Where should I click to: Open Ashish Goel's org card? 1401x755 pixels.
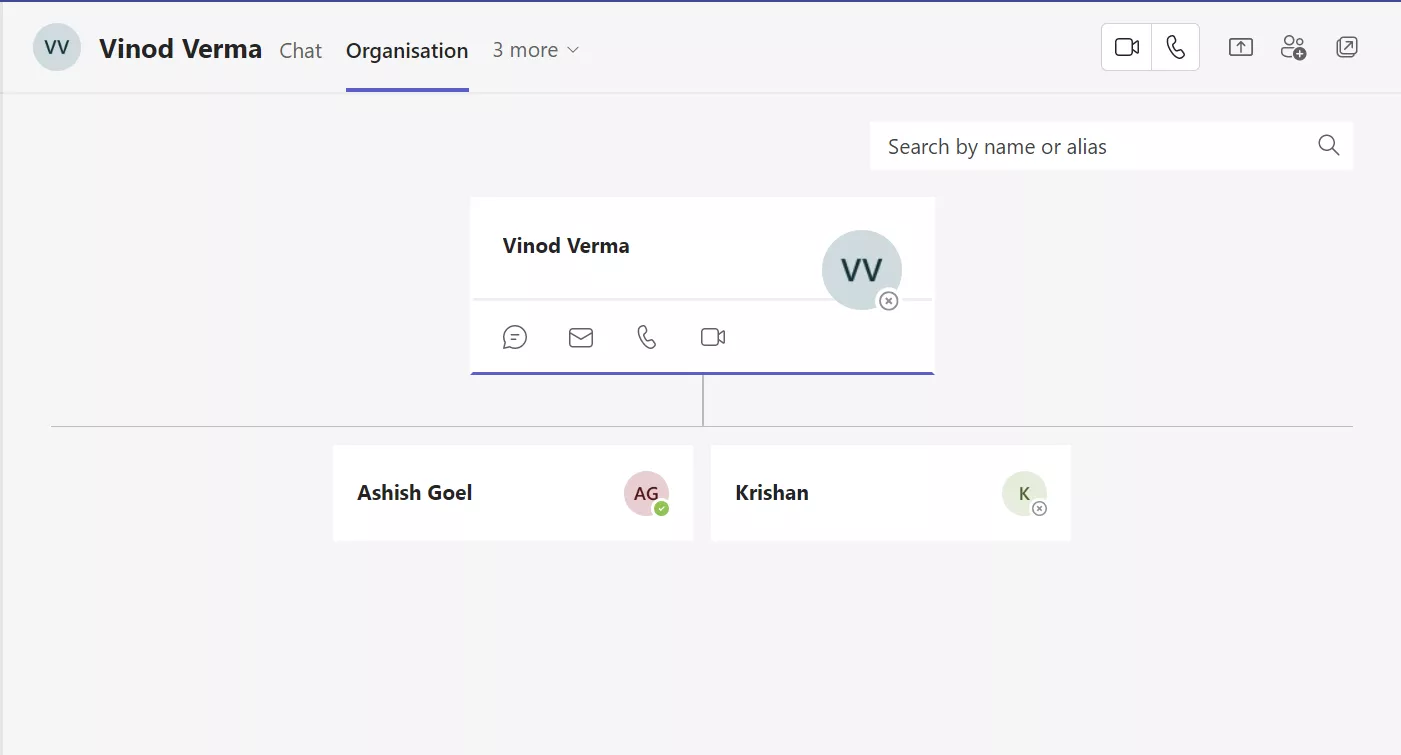[x=513, y=493]
